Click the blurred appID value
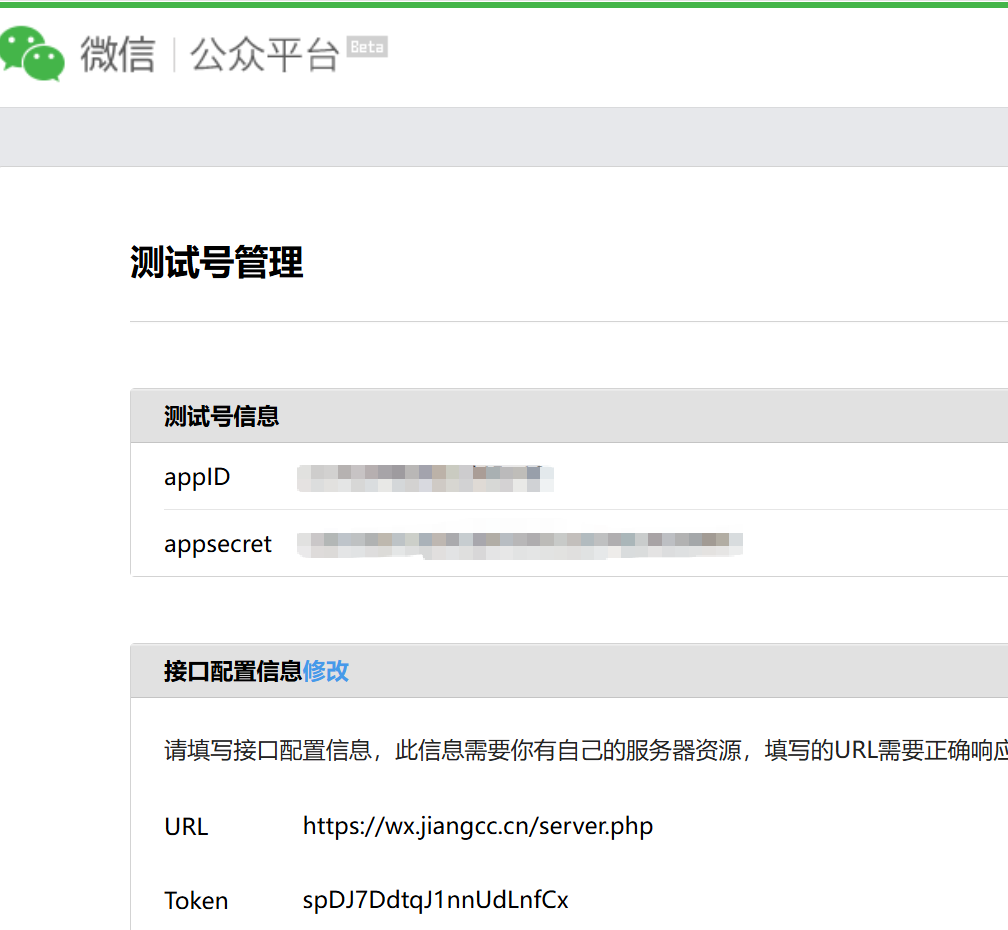This screenshot has width=1008, height=930. coord(425,479)
